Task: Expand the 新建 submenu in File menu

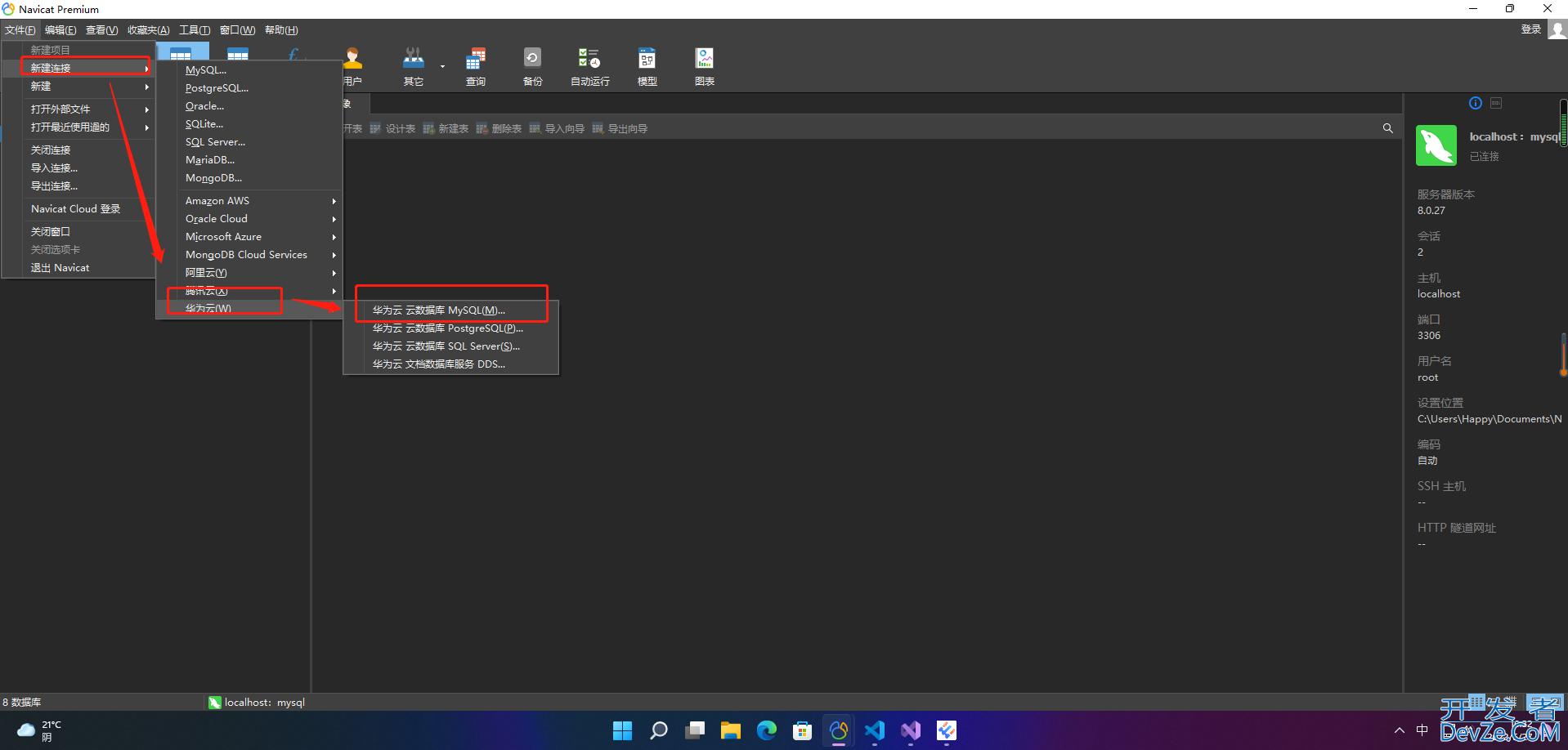Action: (78, 87)
